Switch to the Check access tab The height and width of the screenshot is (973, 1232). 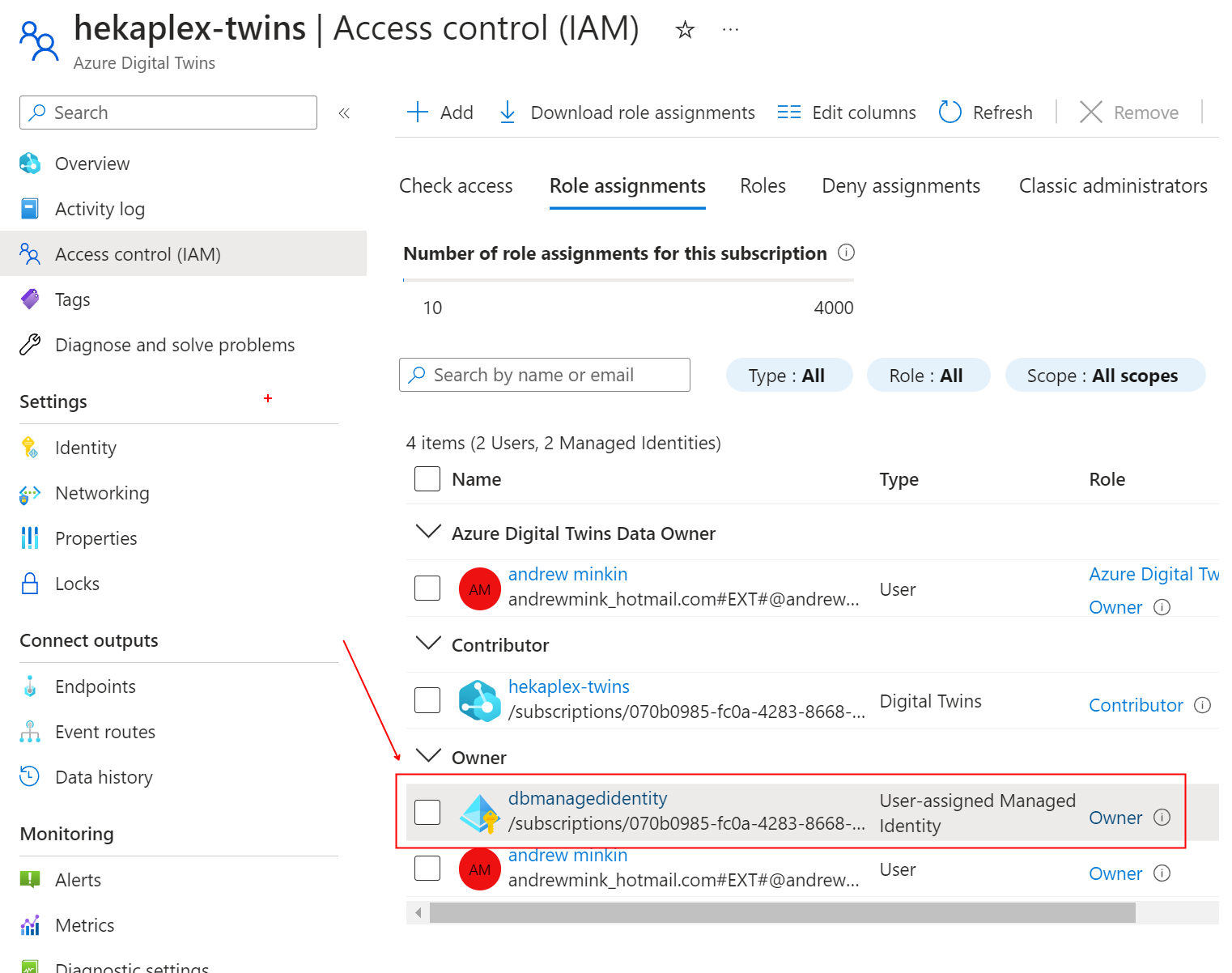click(455, 185)
